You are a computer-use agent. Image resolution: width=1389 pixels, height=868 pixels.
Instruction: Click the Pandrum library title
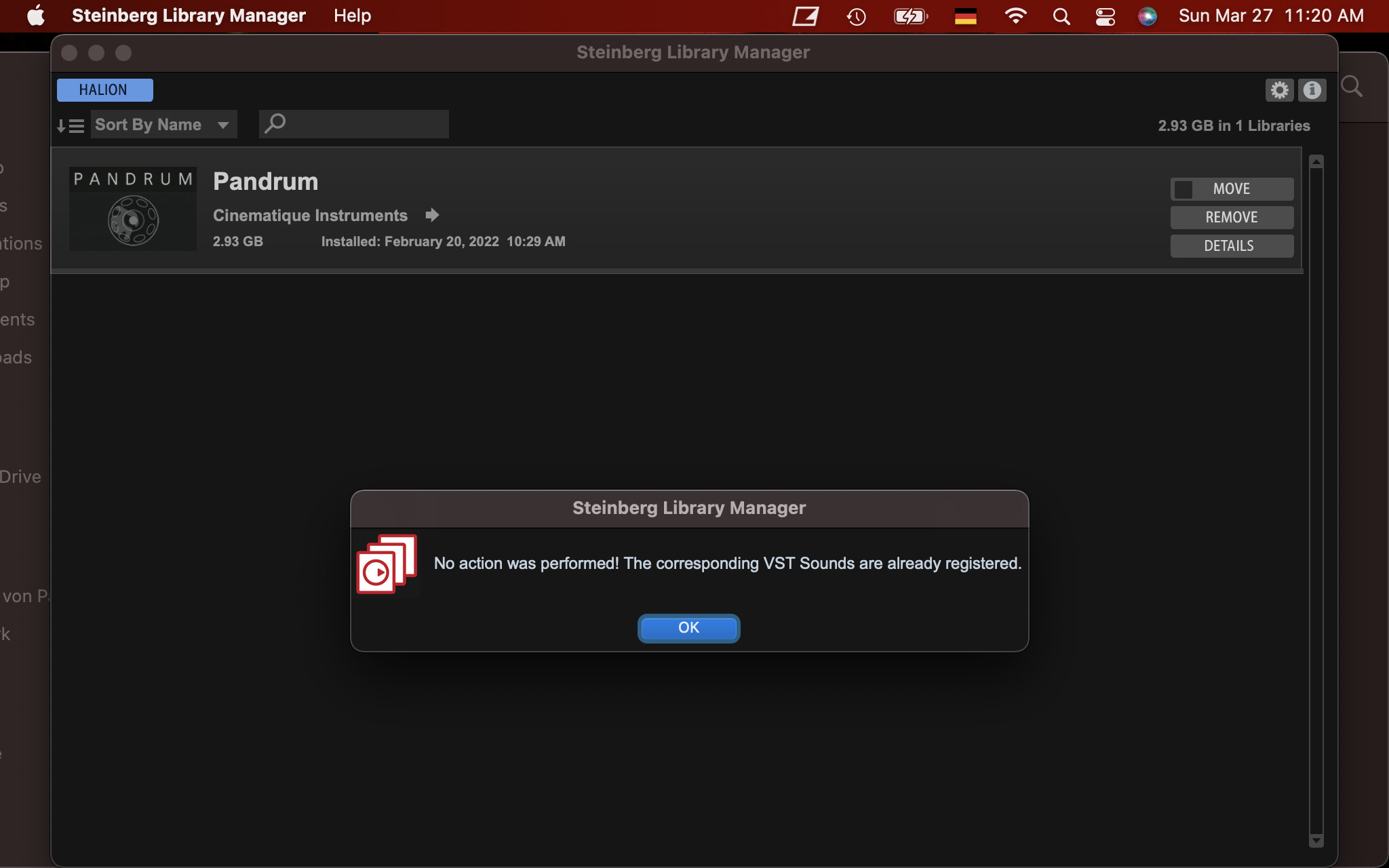(265, 182)
